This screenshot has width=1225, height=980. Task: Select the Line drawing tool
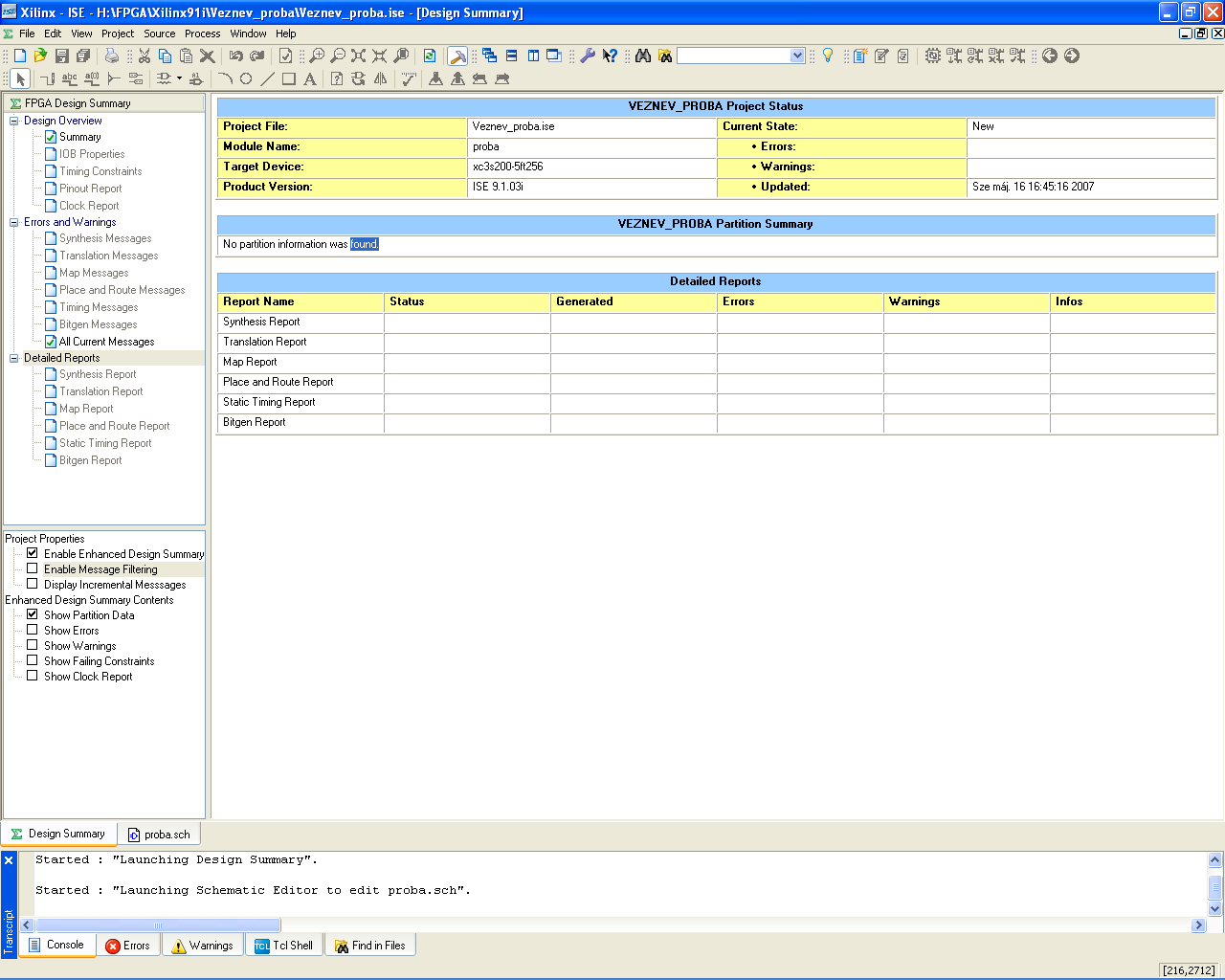(267, 78)
